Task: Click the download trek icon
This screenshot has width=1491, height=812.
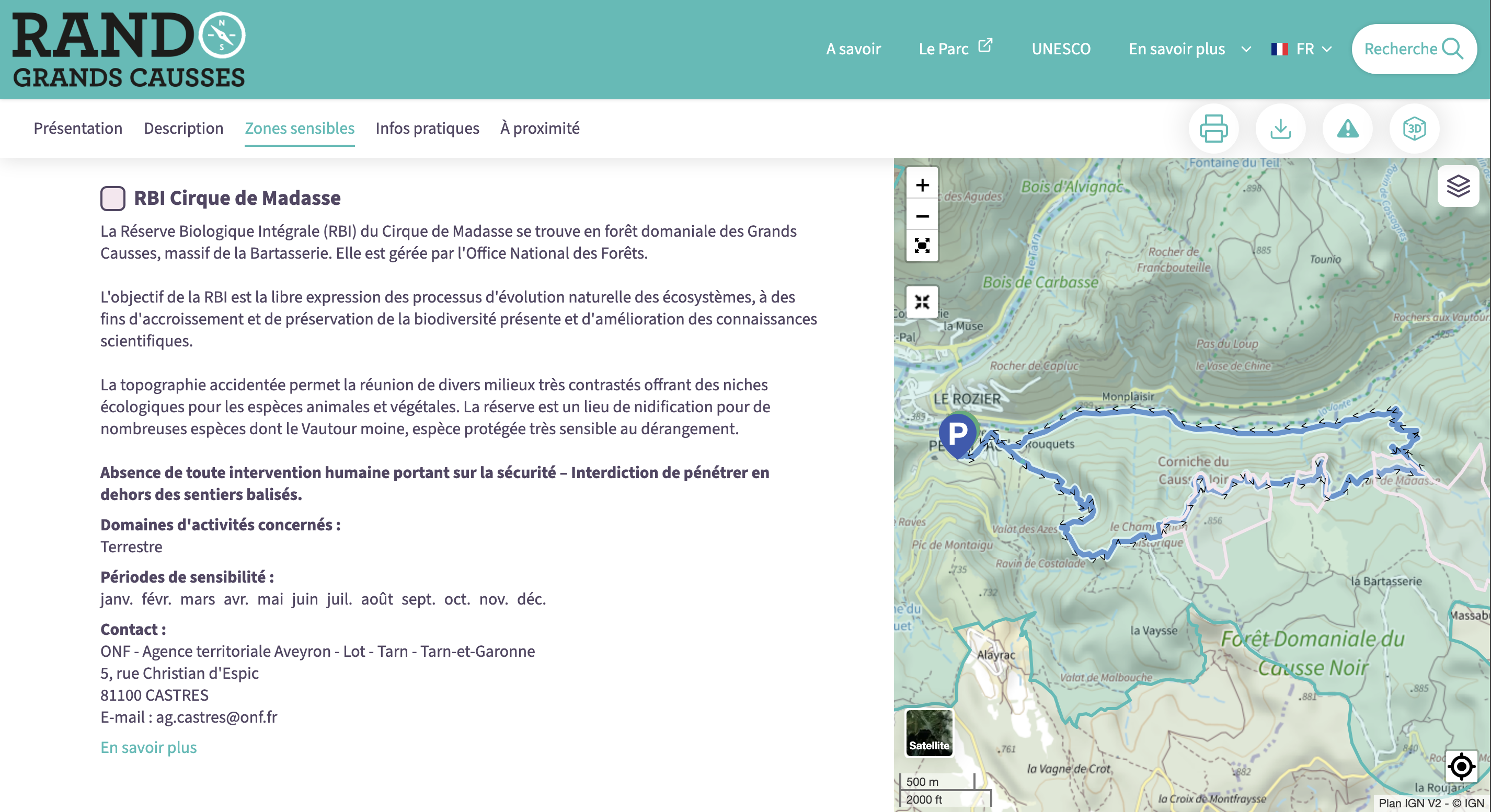Action: click(1280, 129)
